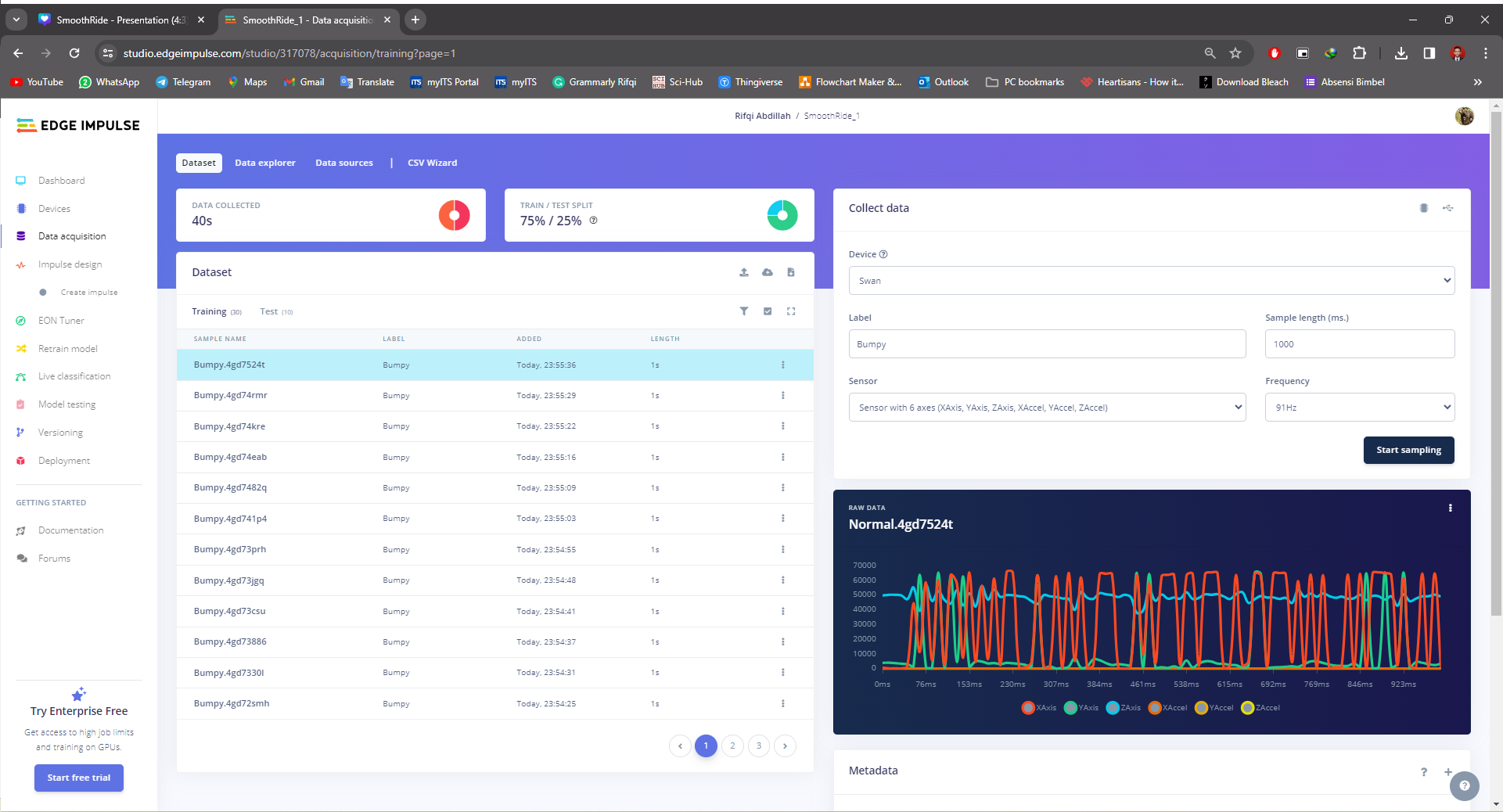Click the Start sampling button
The image size is (1503, 812).
pos(1408,450)
